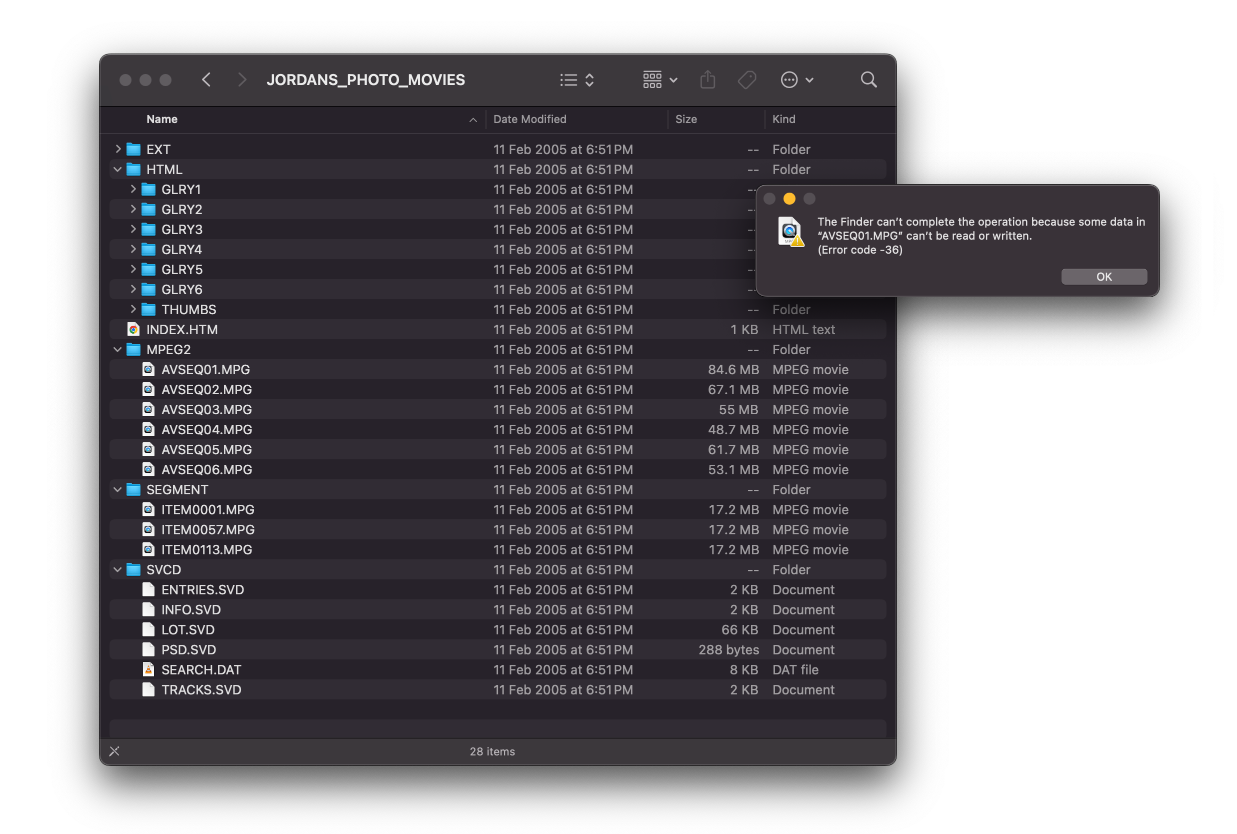
Task: Sort files by the Size column
Action: tap(686, 119)
